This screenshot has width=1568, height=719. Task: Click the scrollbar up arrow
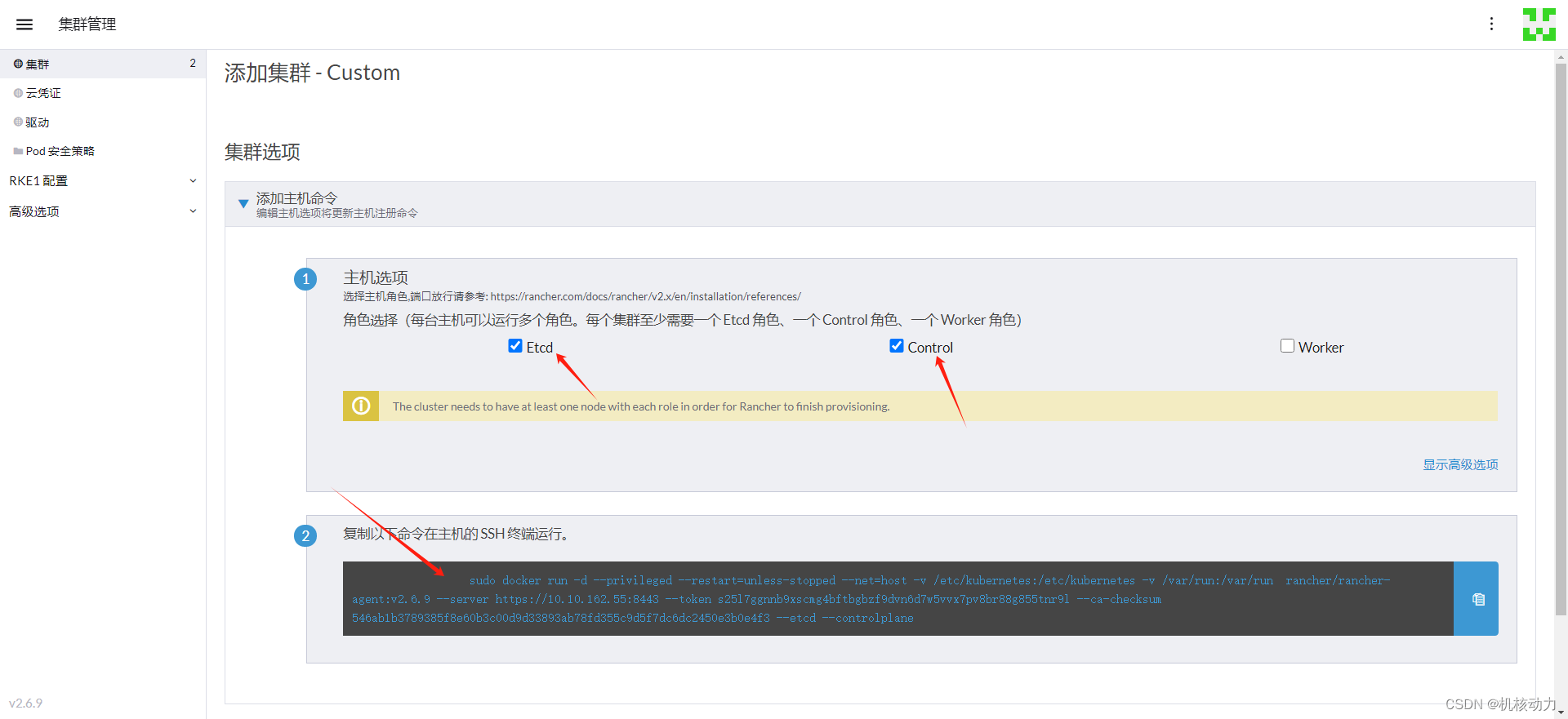[1561, 57]
